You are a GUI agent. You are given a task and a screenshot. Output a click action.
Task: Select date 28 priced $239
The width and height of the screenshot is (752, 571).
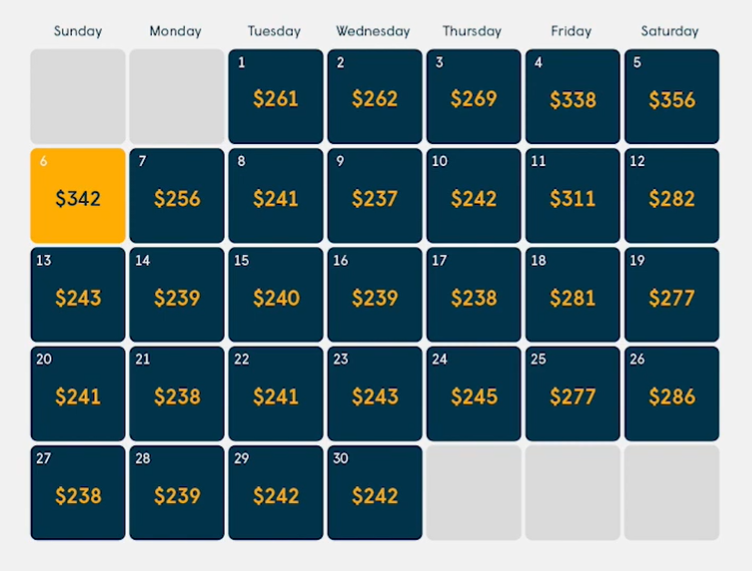[x=177, y=493]
